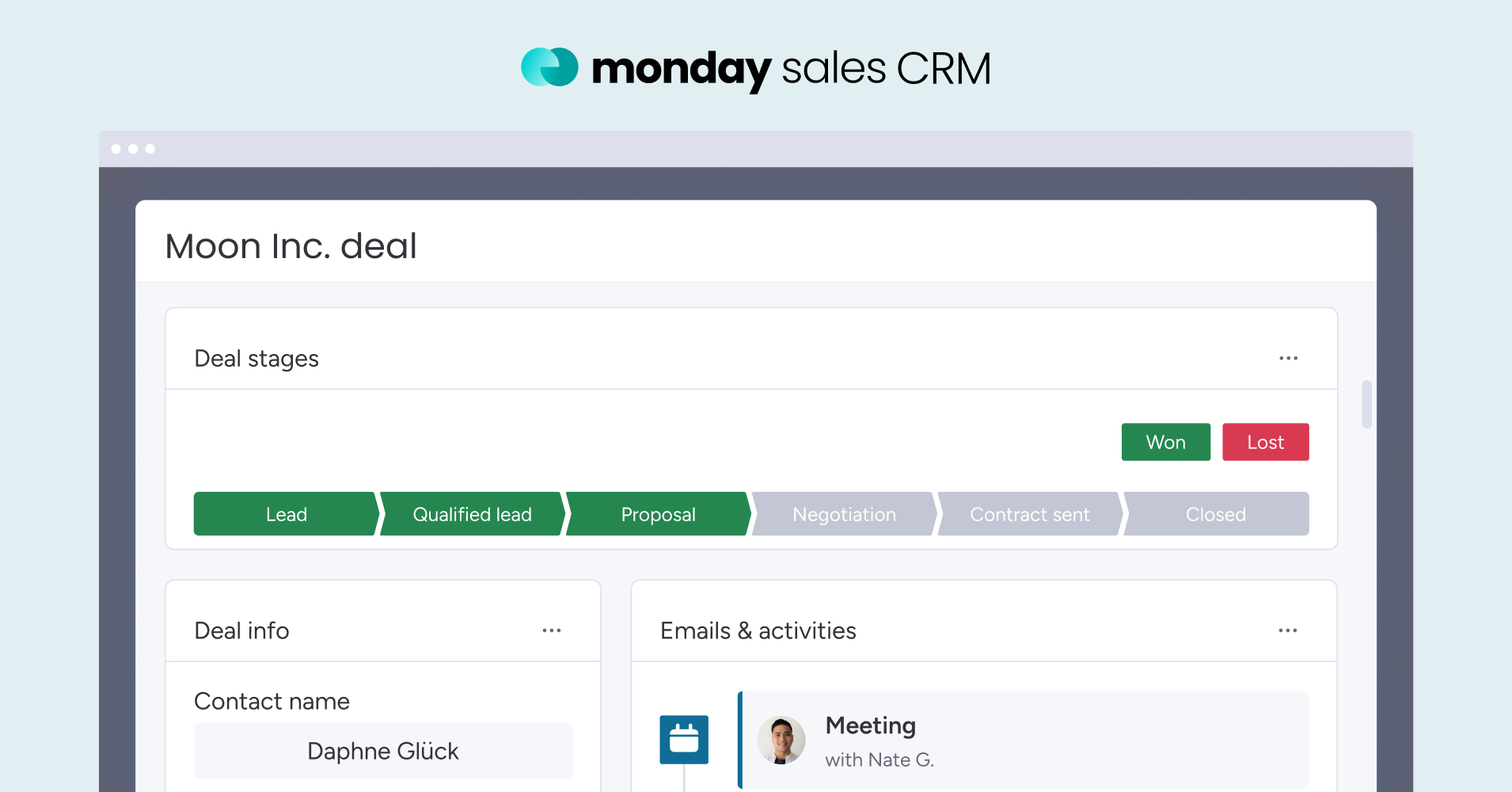Move deal to Contract sent stage

(x=1029, y=514)
